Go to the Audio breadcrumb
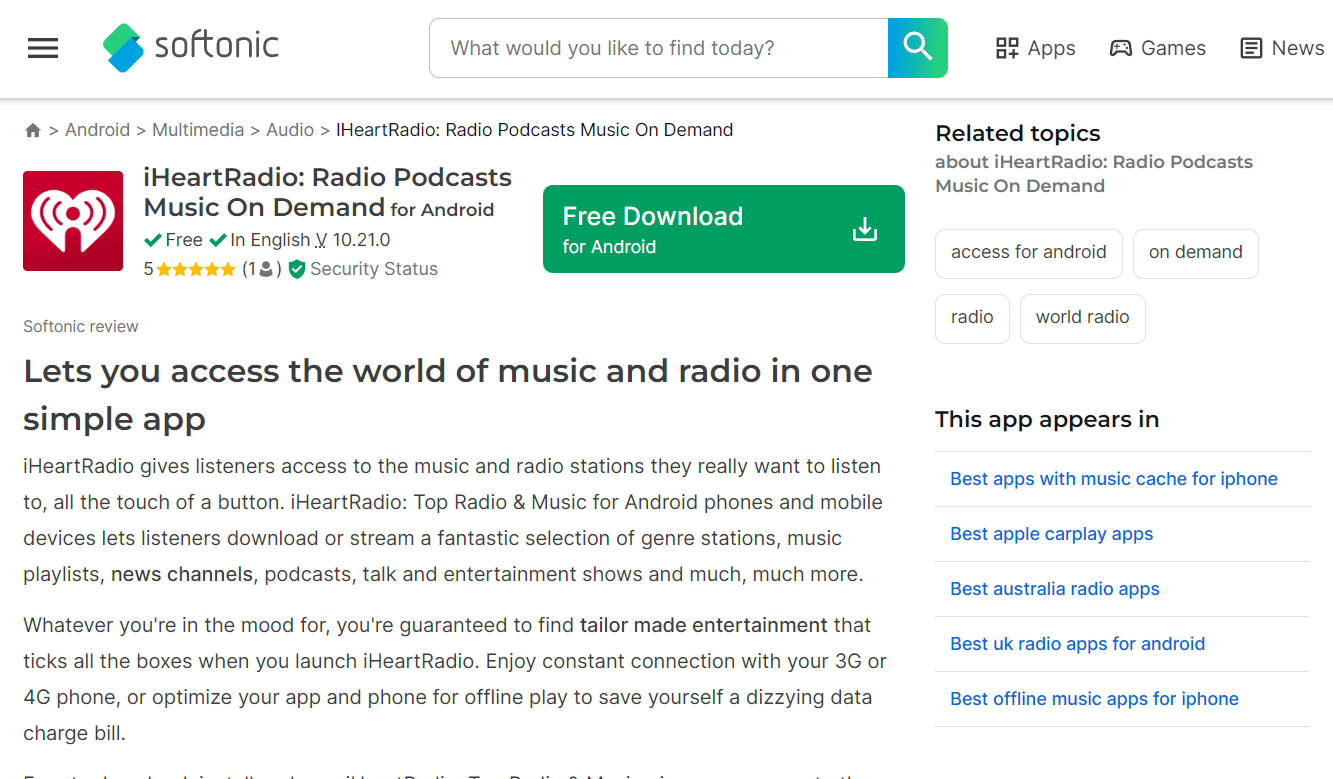The image size is (1333, 779). (290, 130)
